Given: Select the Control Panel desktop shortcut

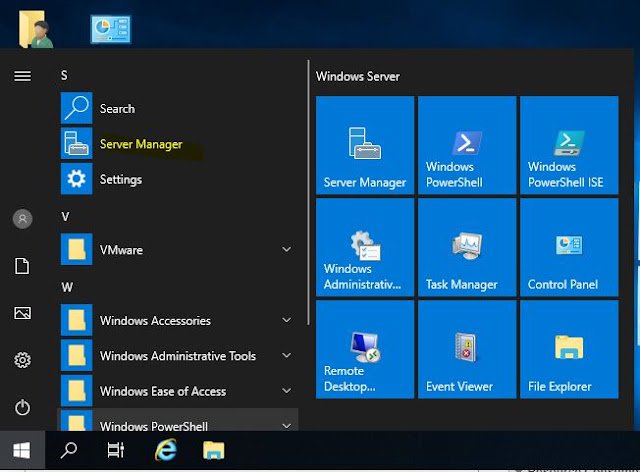Looking at the screenshot, I should tap(111, 29).
